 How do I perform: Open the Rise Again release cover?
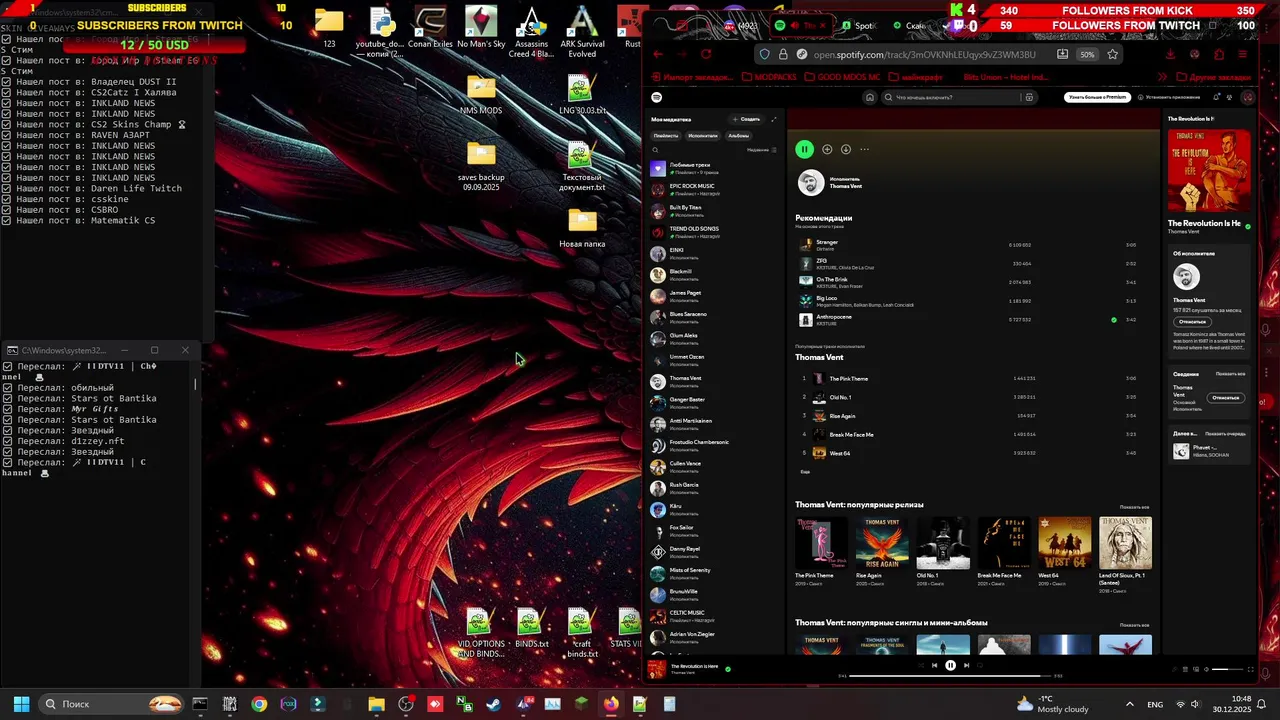882,543
